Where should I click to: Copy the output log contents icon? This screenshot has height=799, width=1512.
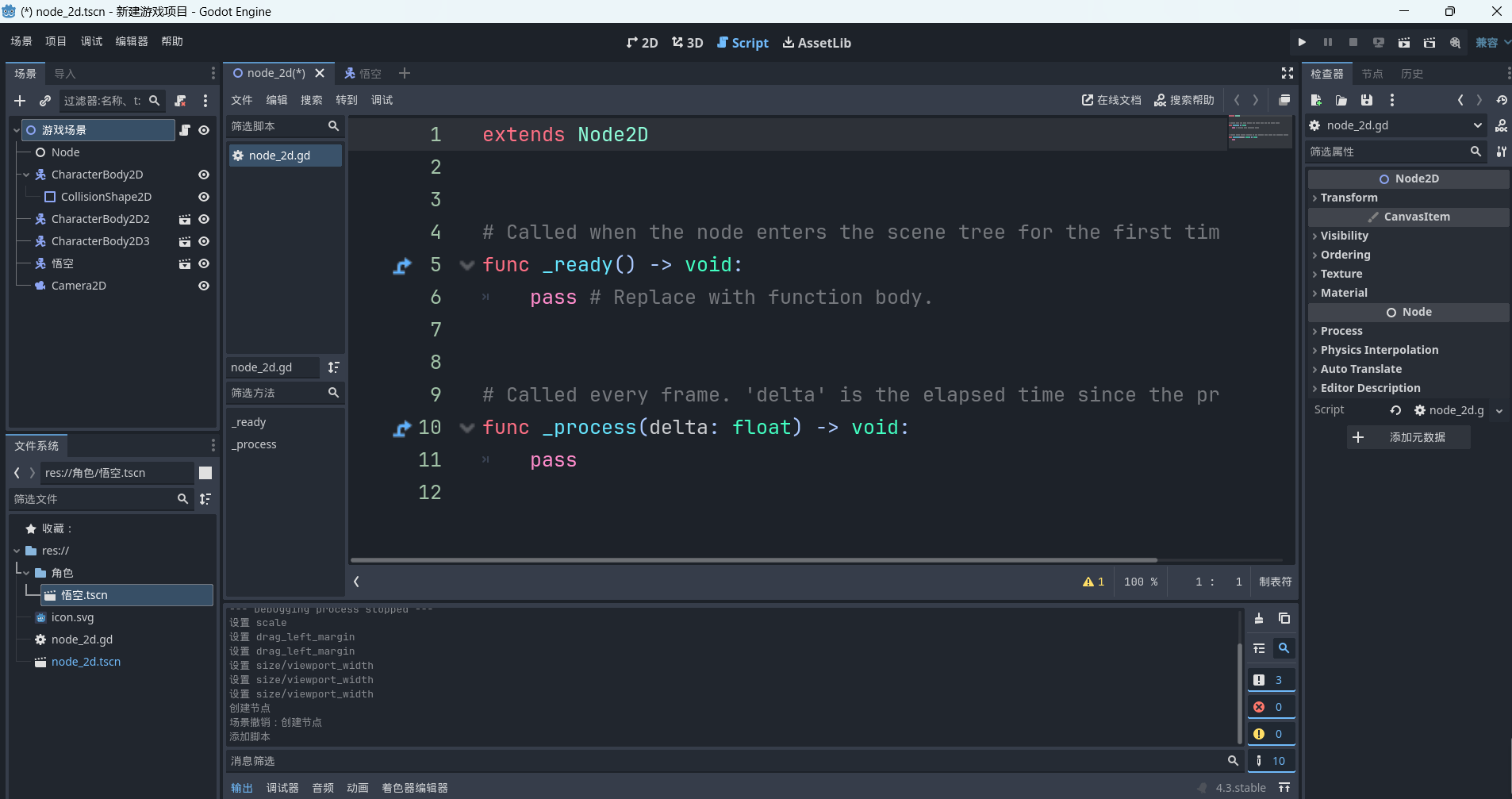tap(1284, 618)
